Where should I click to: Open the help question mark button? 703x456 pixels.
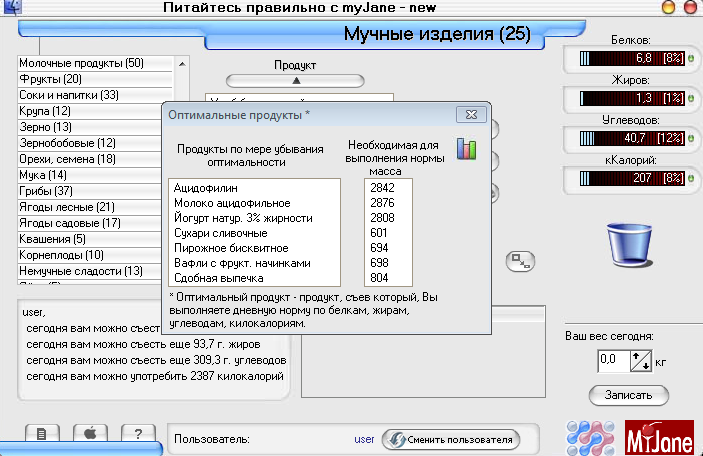[137, 433]
